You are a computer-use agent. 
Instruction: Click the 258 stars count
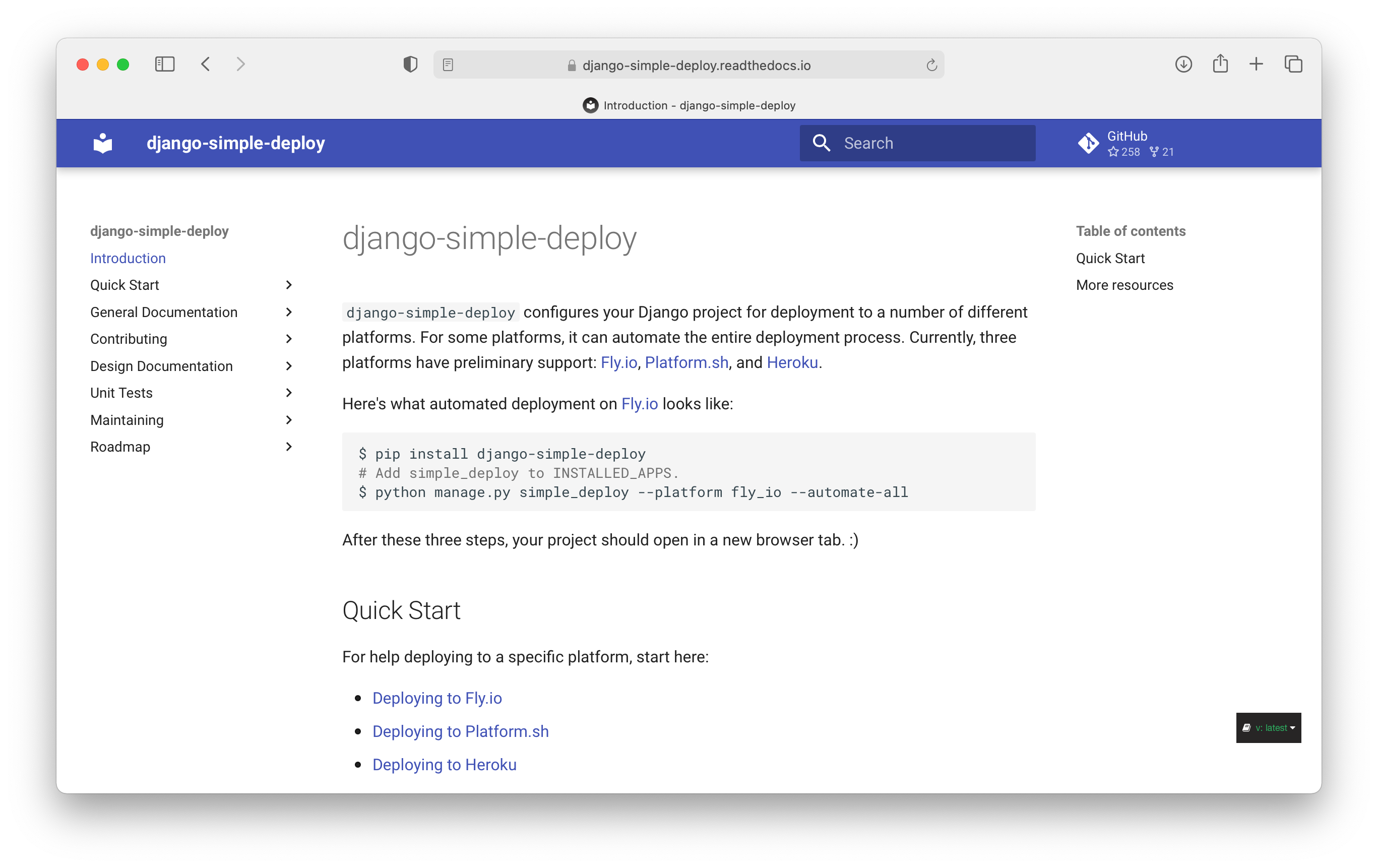click(x=1123, y=152)
